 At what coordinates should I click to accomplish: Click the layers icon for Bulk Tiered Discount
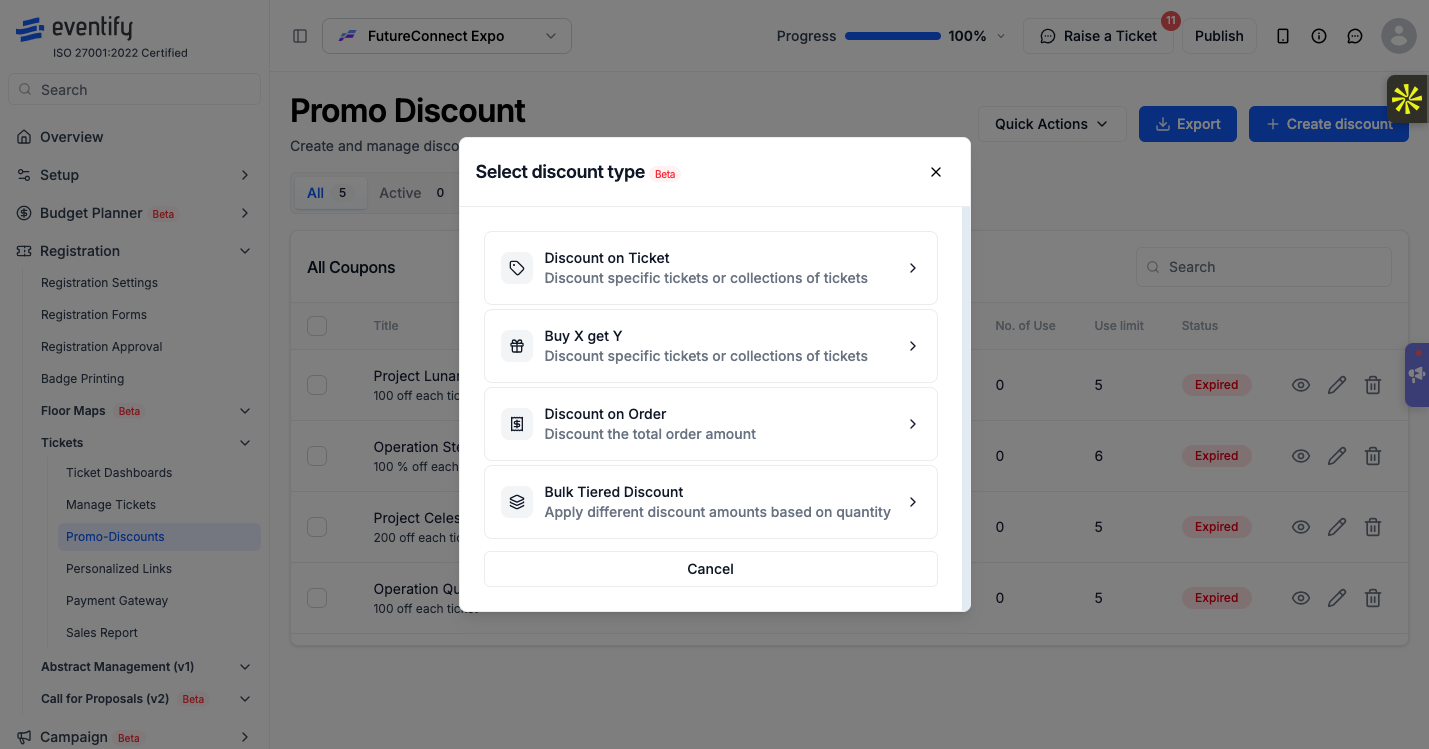click(517, 502)
